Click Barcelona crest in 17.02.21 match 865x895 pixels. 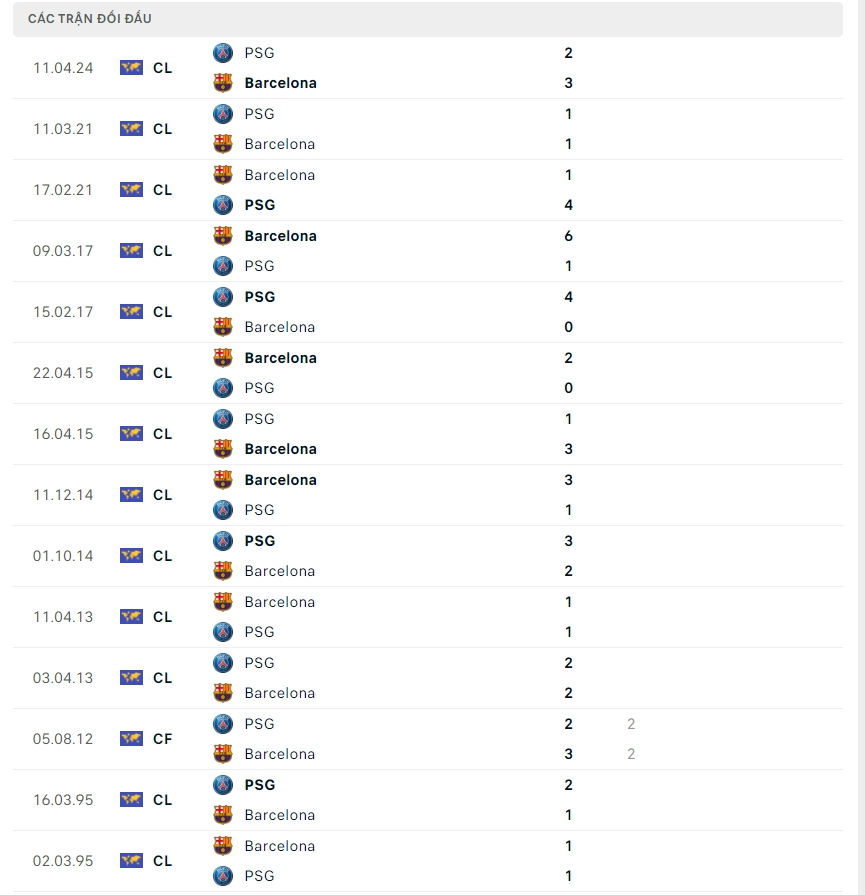point(223,175)
